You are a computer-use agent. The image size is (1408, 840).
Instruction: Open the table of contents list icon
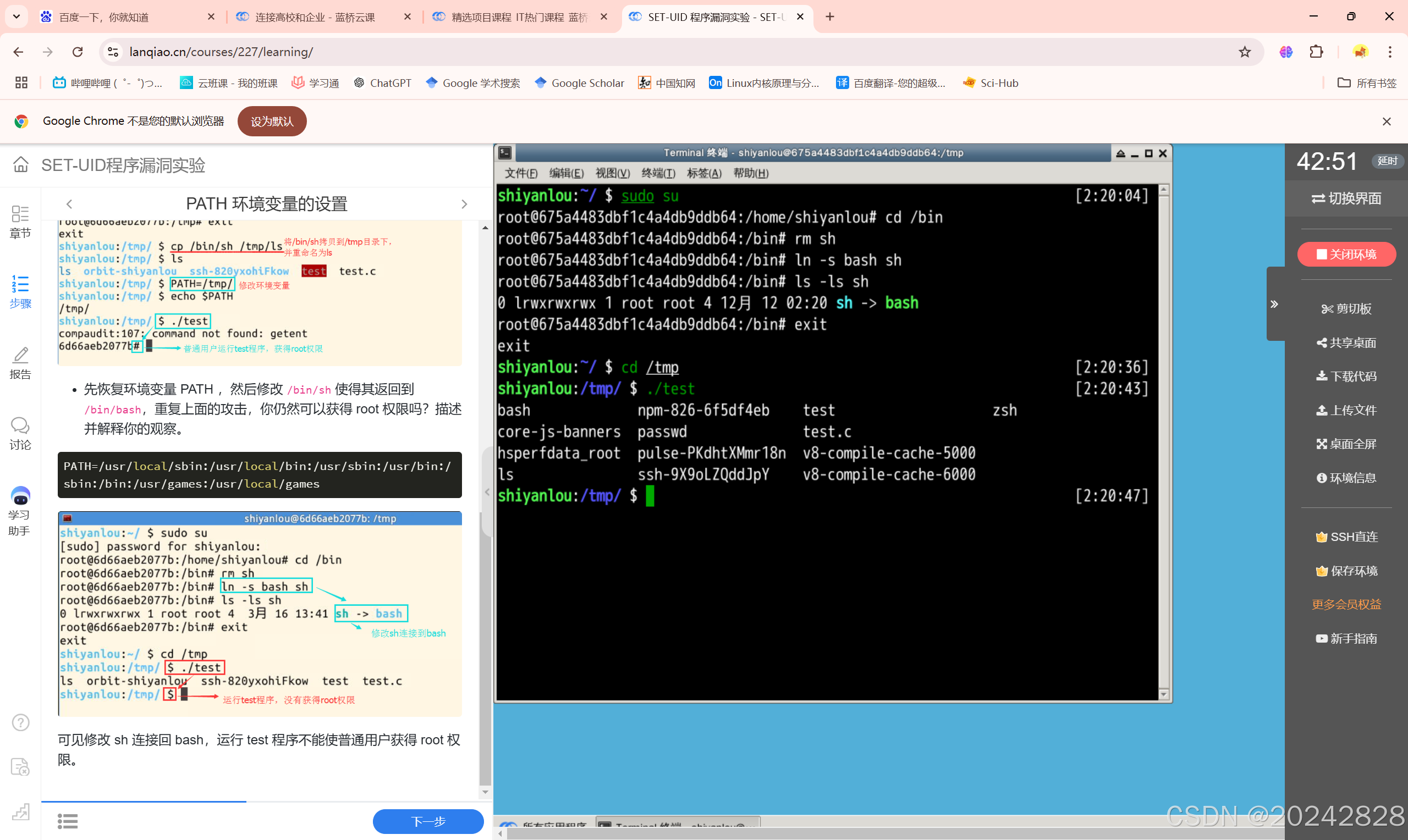pos(67,821)
